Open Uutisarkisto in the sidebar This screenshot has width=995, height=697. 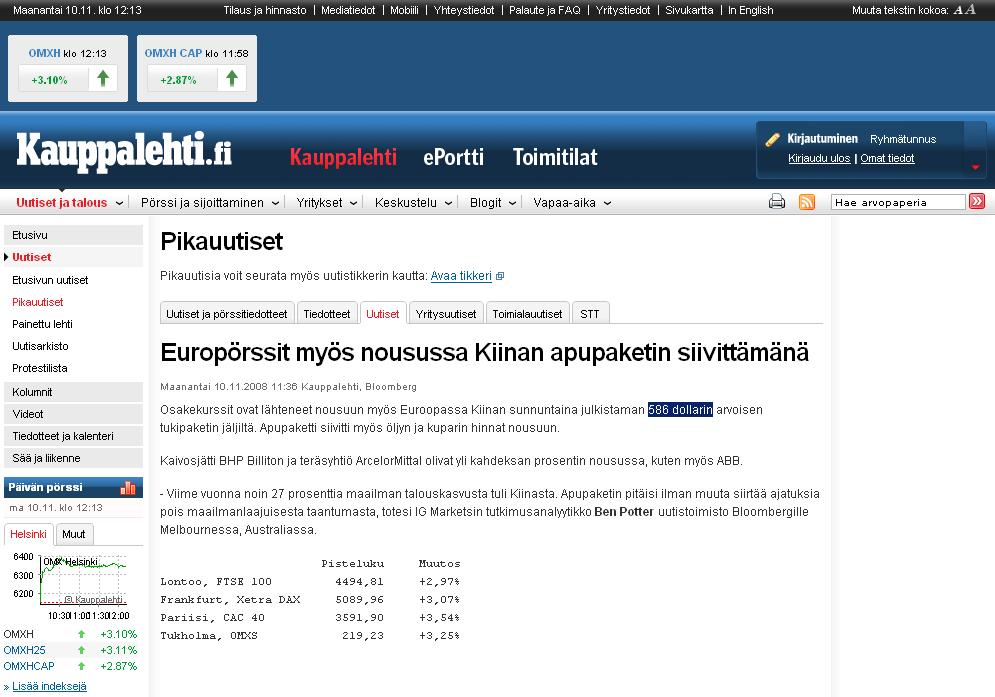[40, 346]
